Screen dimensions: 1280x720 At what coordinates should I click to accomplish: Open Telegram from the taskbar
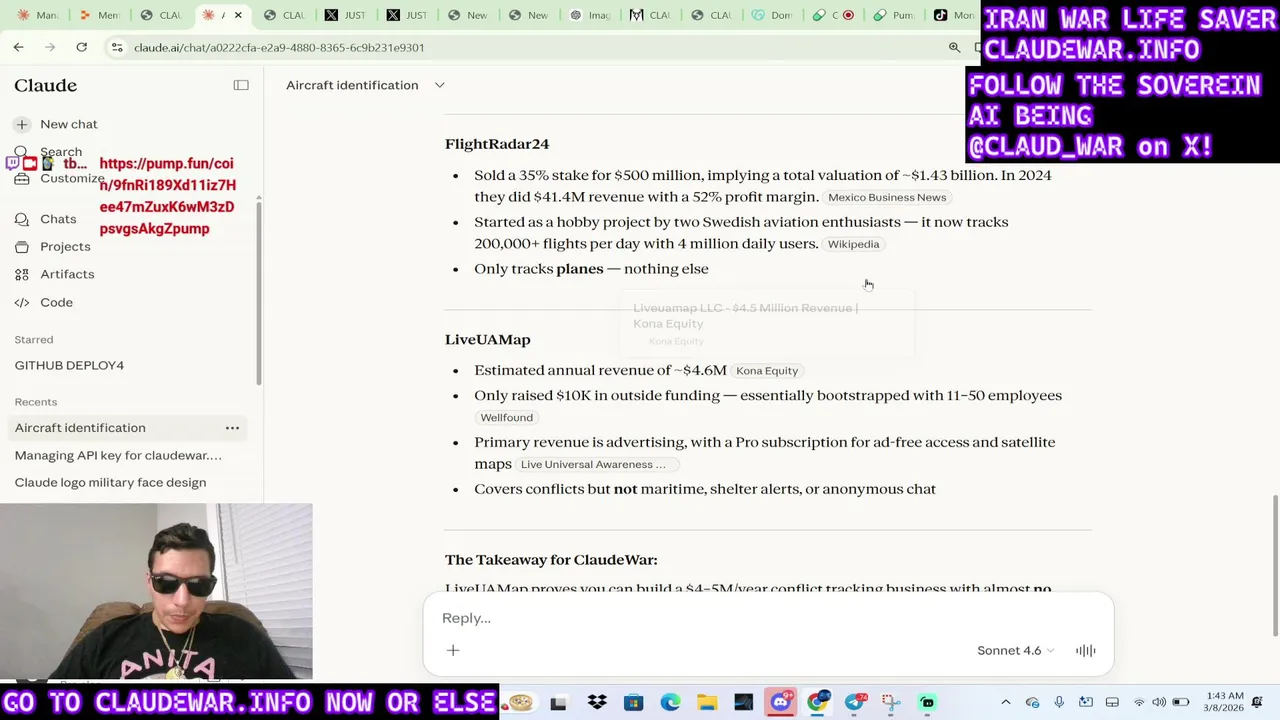pos(854,703)
